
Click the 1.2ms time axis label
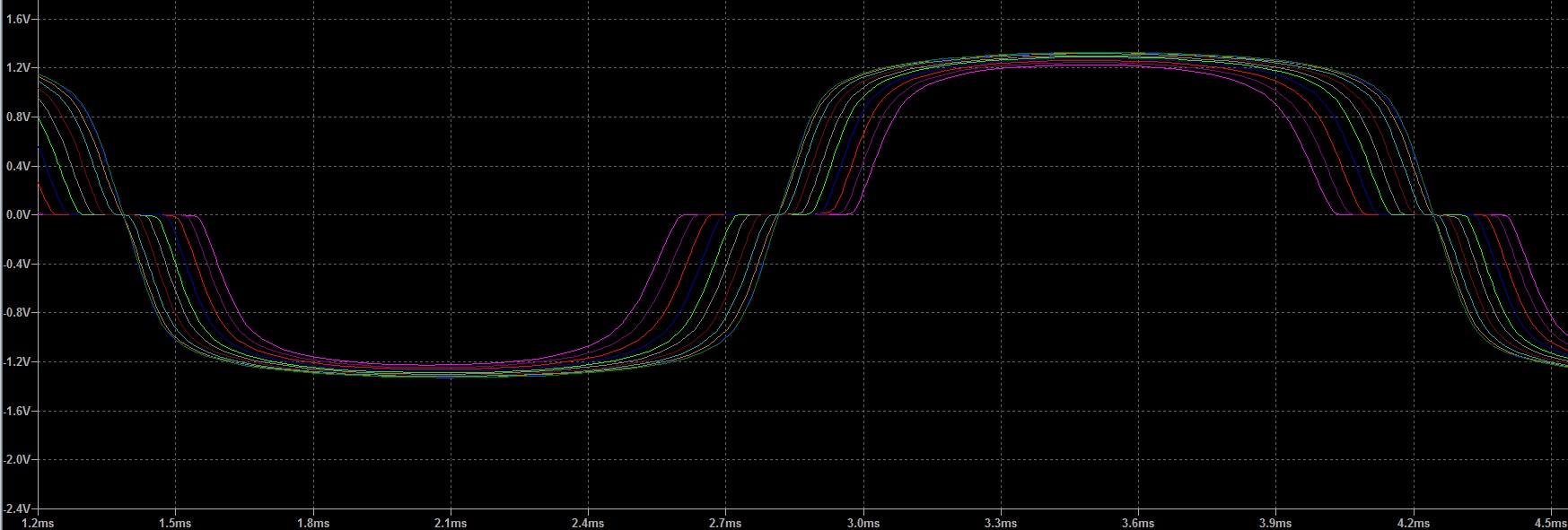tap(38, 523)
